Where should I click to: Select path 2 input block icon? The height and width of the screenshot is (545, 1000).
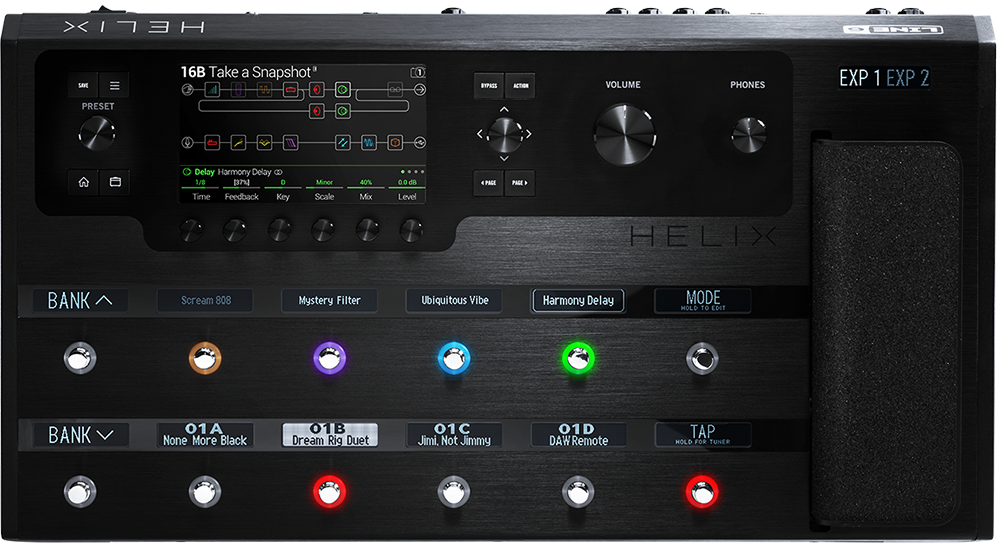(x=188, y=143)
